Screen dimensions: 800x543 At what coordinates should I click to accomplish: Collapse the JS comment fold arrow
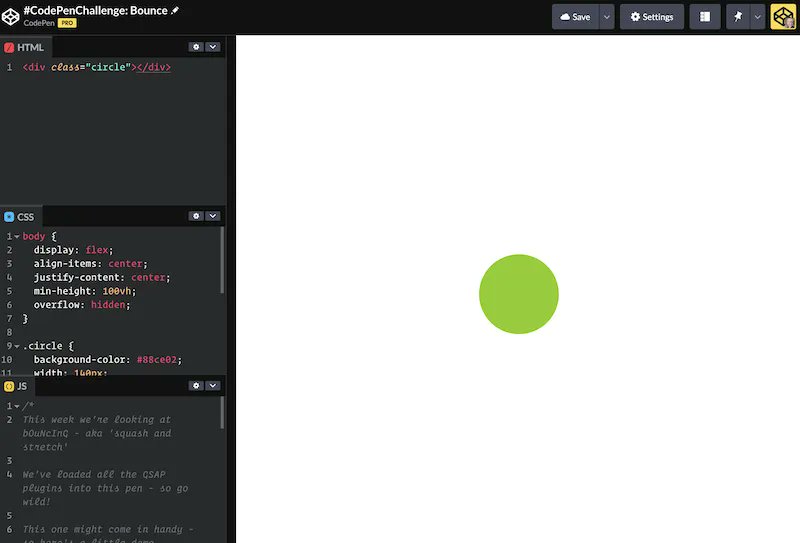17,406
